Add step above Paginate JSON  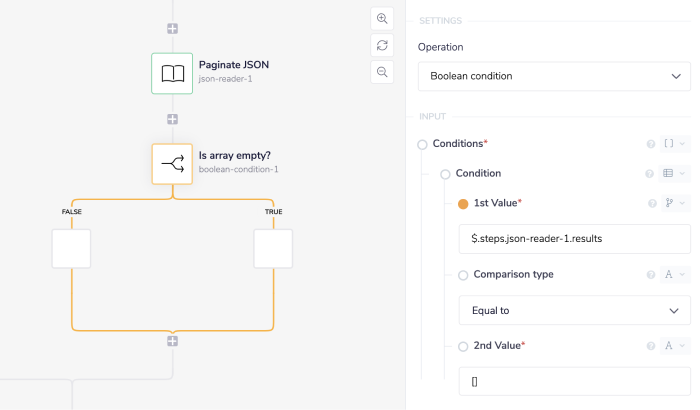(x=172, y=28)
